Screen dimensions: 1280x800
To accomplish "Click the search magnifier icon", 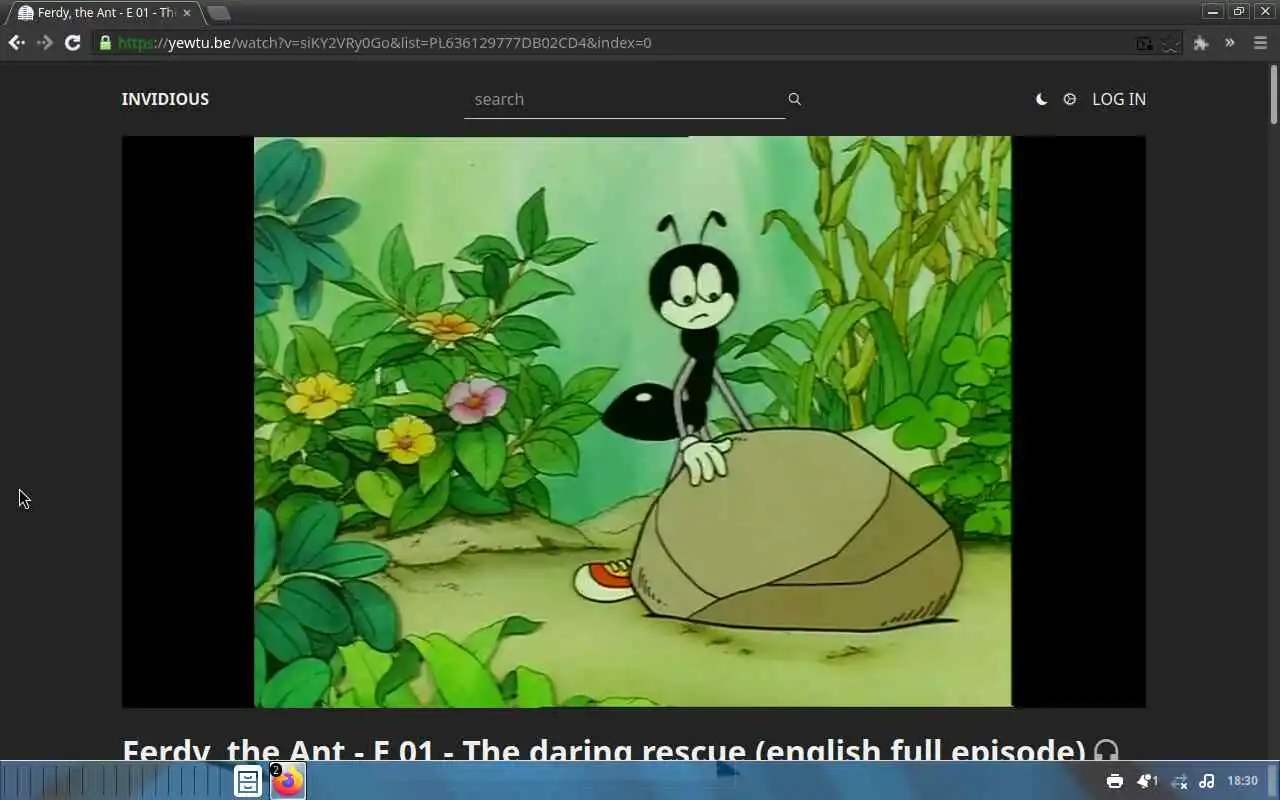I will coord(794,99).
